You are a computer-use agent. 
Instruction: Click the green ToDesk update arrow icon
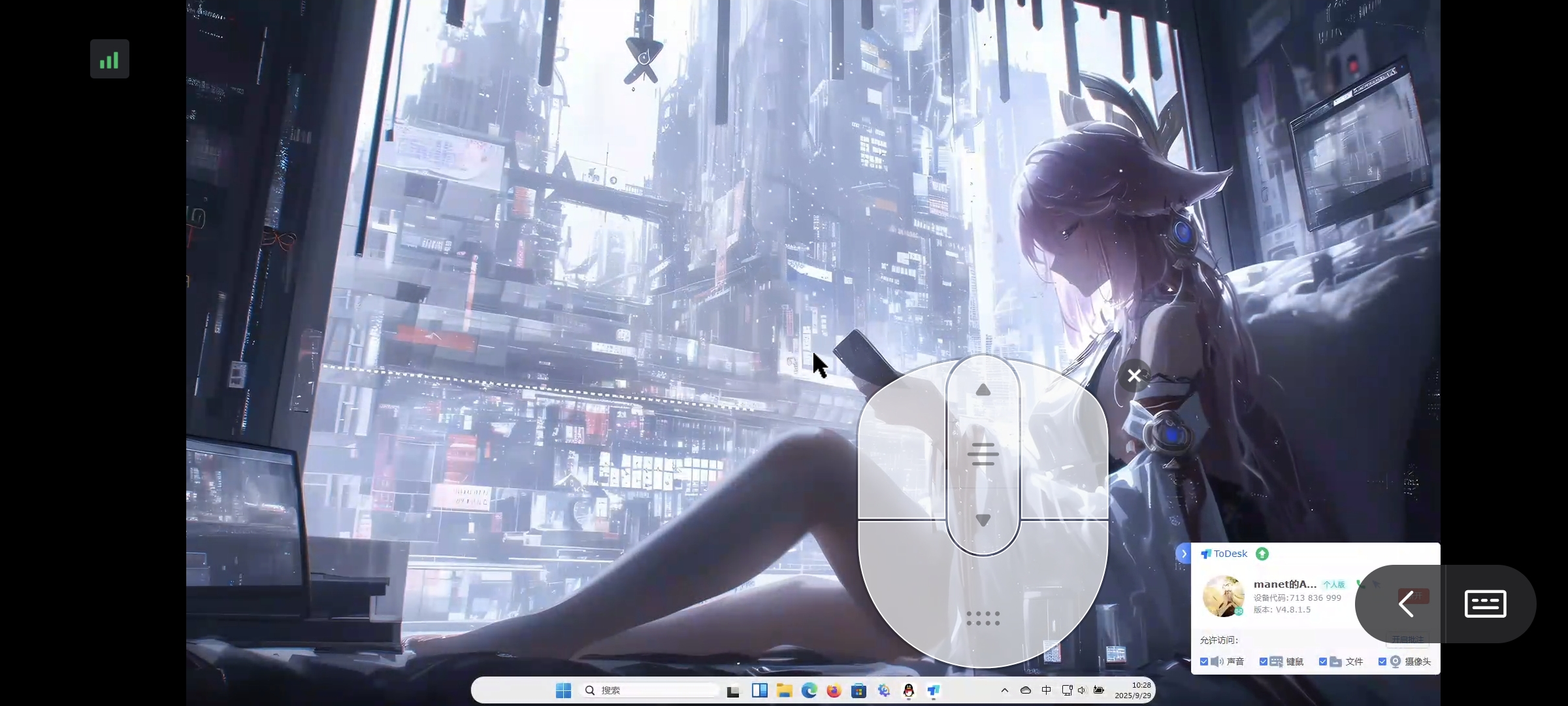[1262, 554]
